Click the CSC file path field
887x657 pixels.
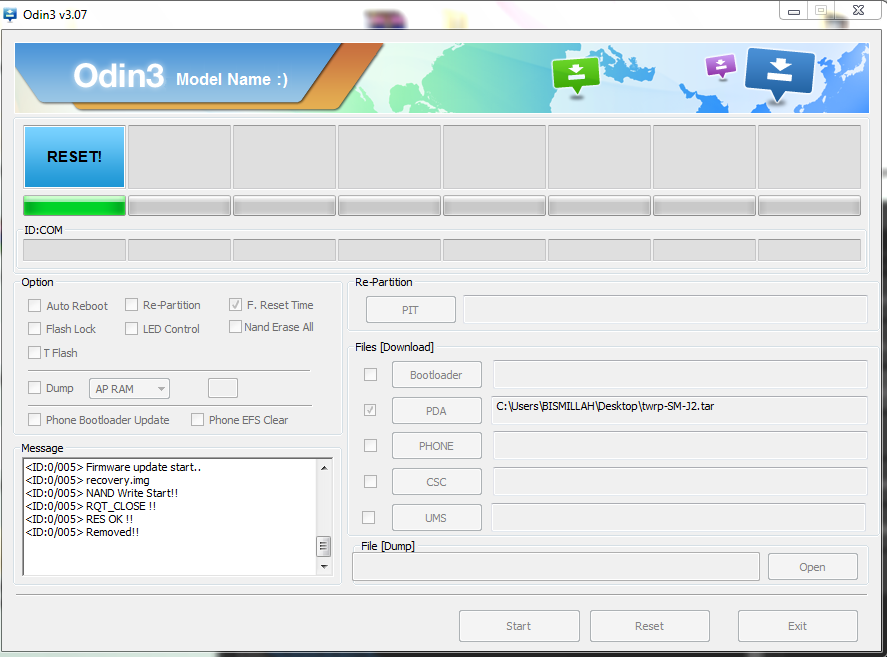680,482
